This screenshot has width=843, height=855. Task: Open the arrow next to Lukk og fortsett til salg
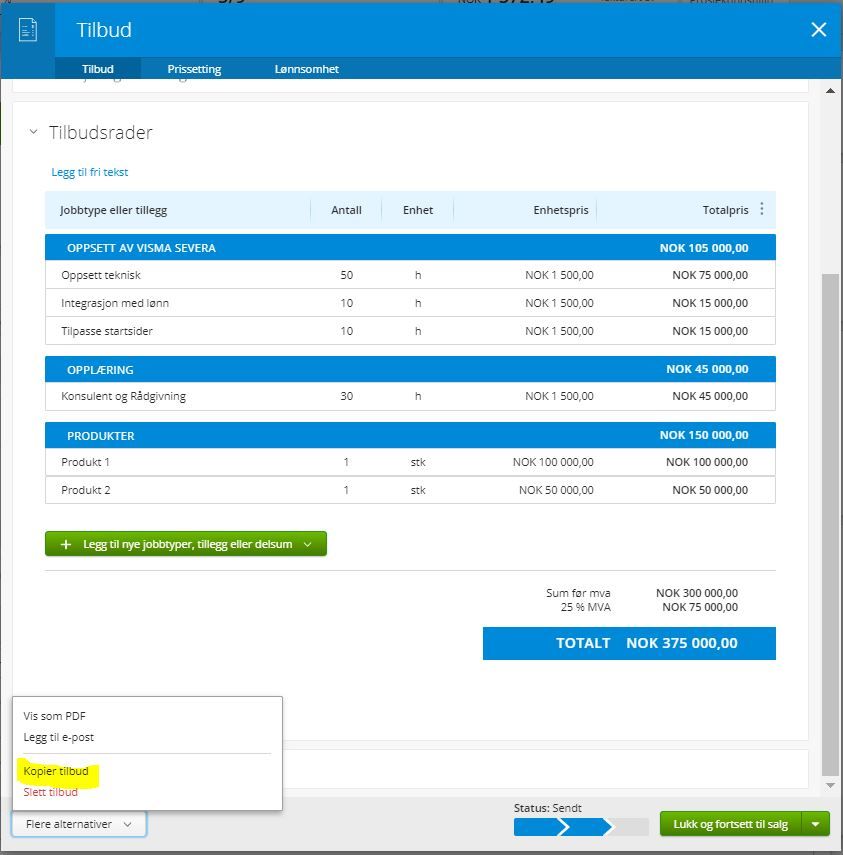pos(816,824)
